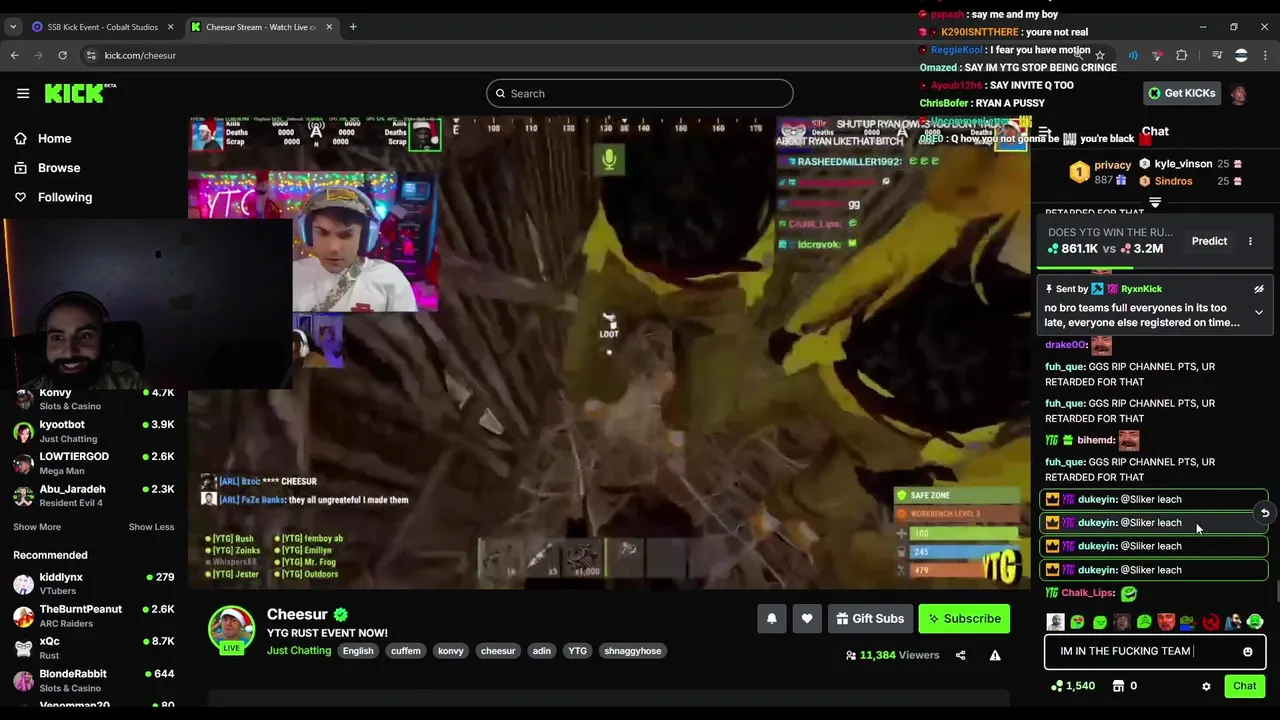Expand the pinned message chevron
Image resolution: width=1280 pixels, height=720 pixels.
[x=1259, y=313]
